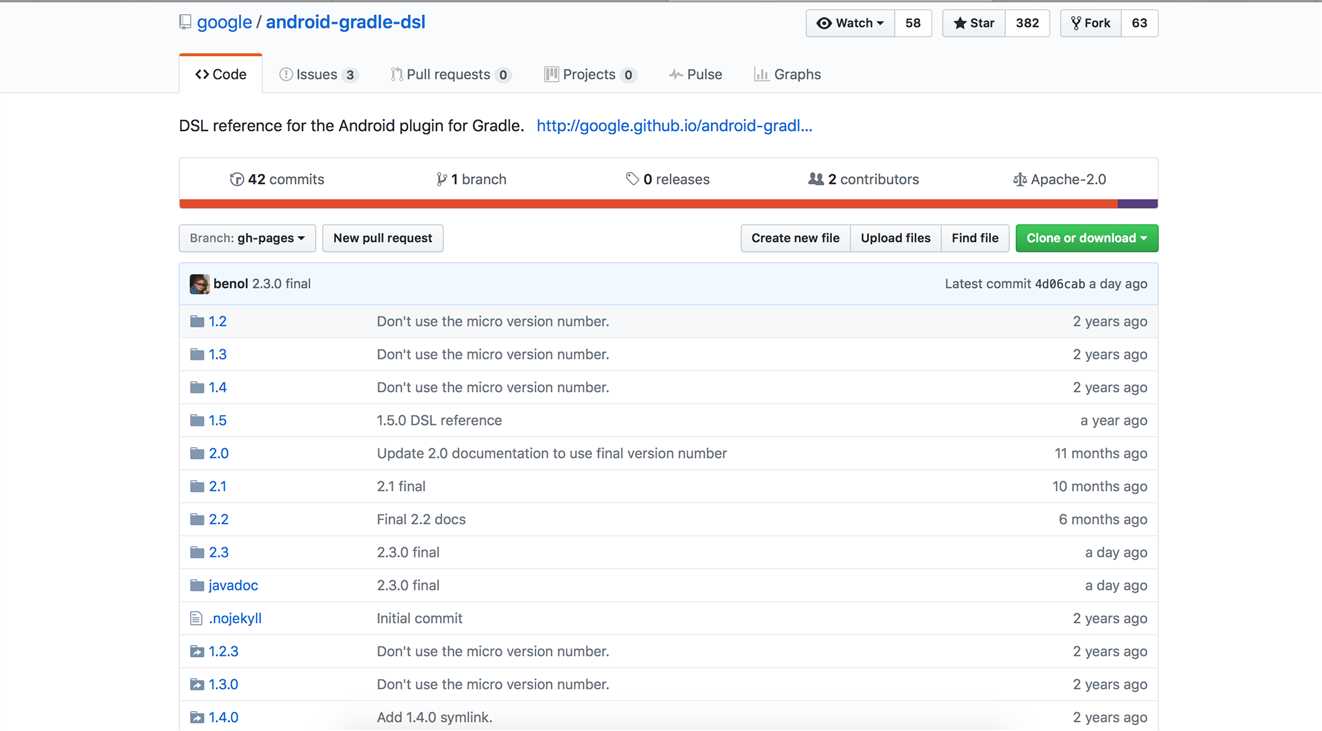The image size is (1322, 731).
Task: Open the .nojekyll file
Action: [235, 618]
